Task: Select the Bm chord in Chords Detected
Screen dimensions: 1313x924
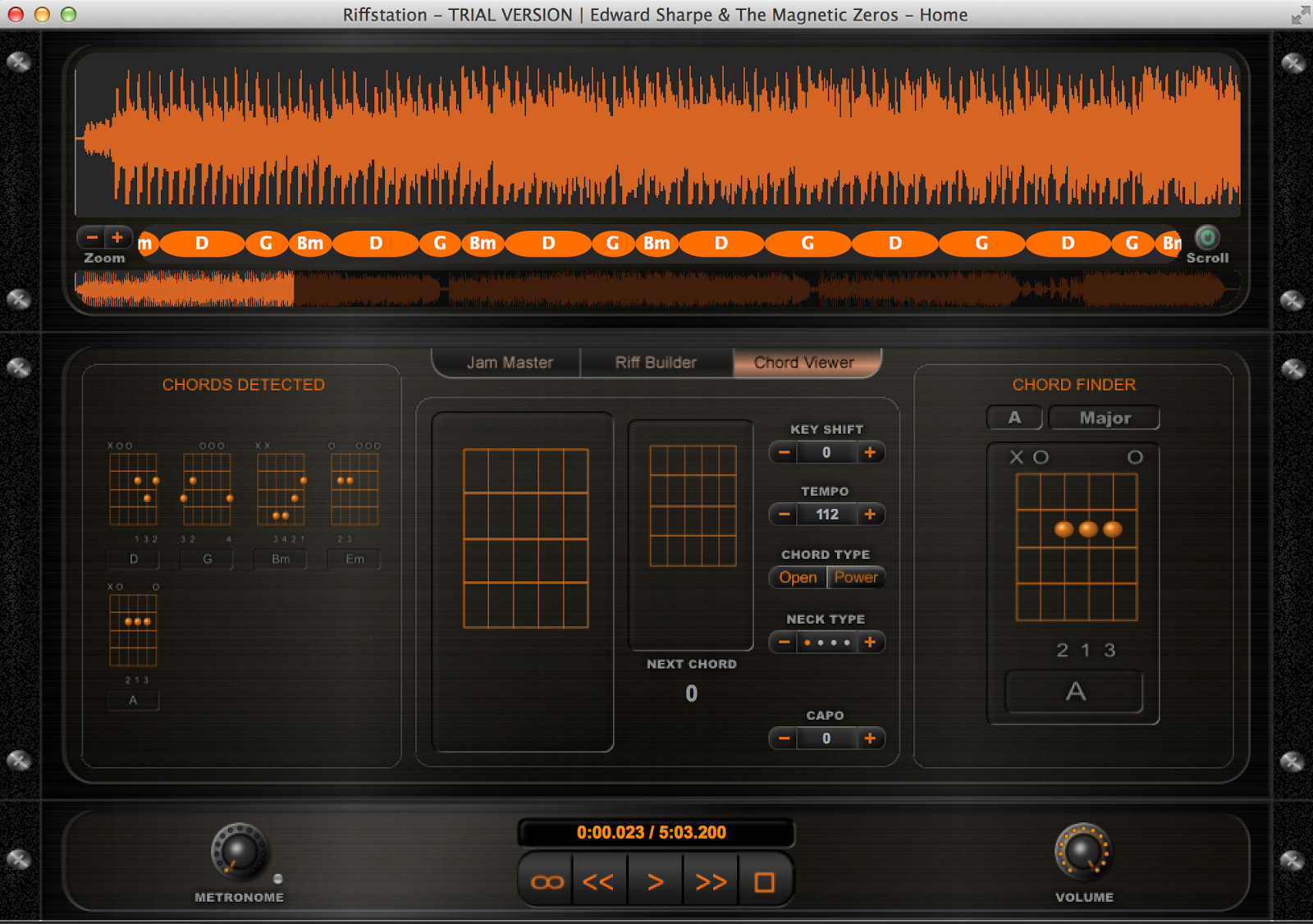Action: click(281, 559)
